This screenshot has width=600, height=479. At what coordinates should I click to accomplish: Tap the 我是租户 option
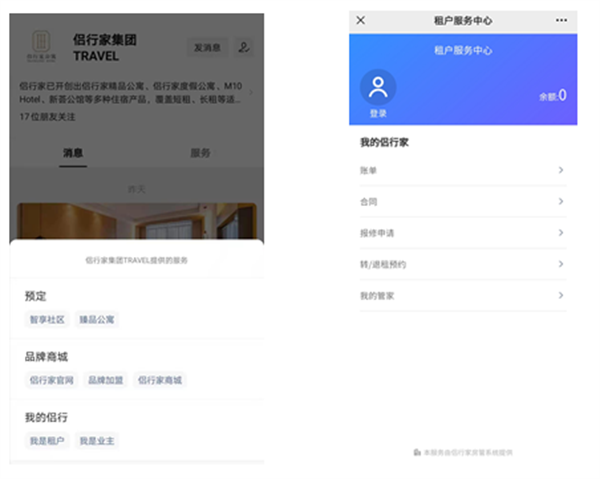[46, 440]
